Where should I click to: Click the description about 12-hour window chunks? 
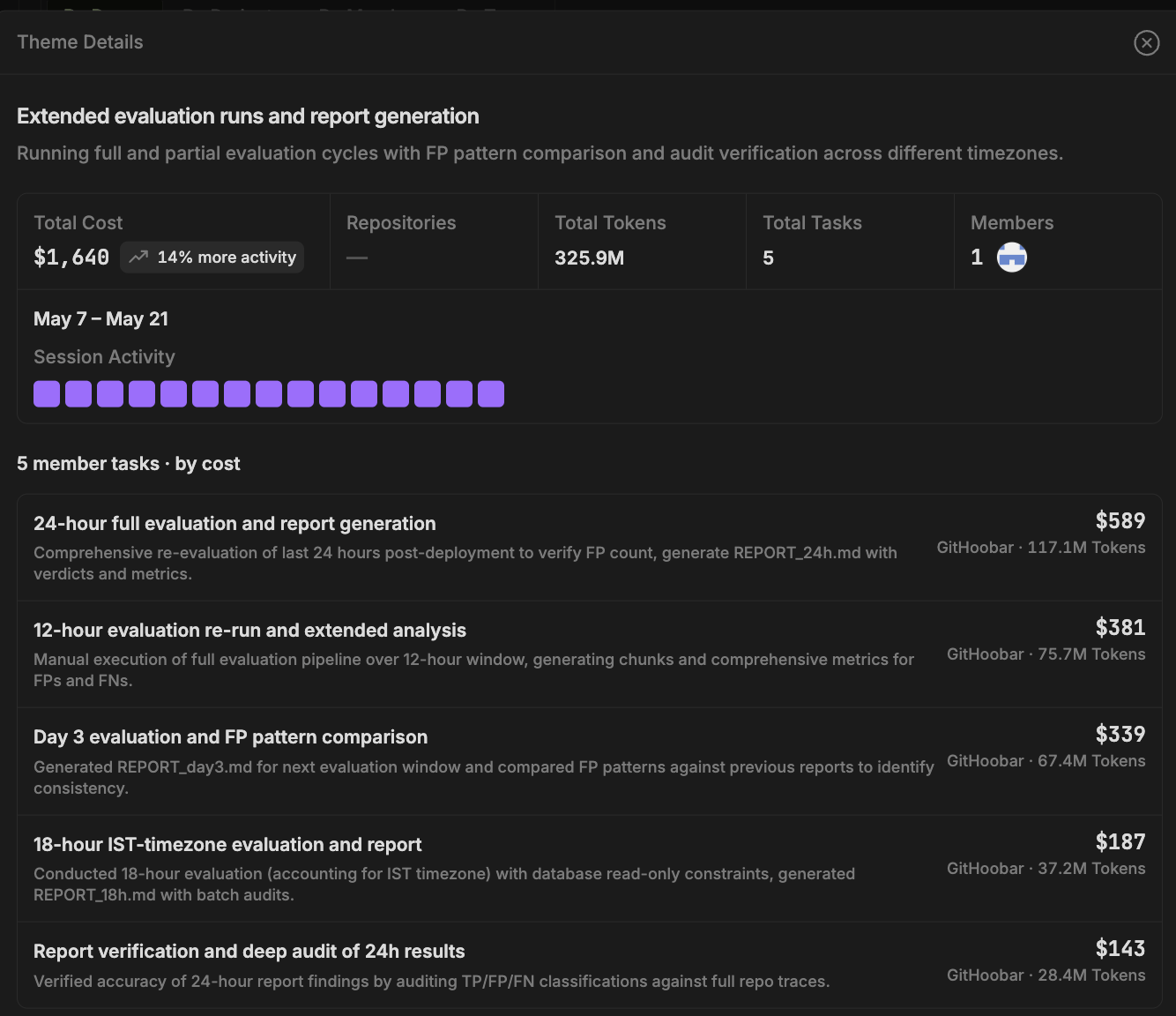click(x=473, y=670)
